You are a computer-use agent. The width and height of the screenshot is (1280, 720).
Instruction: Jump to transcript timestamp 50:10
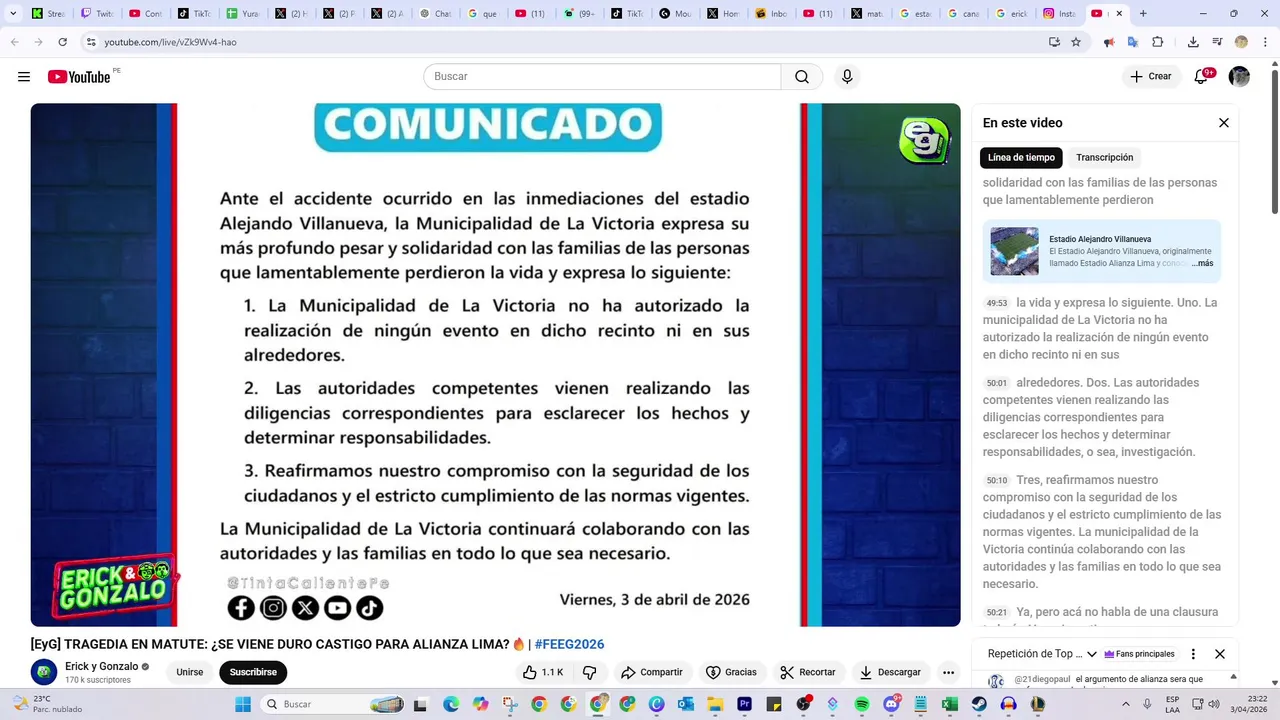tap(997, 480)
